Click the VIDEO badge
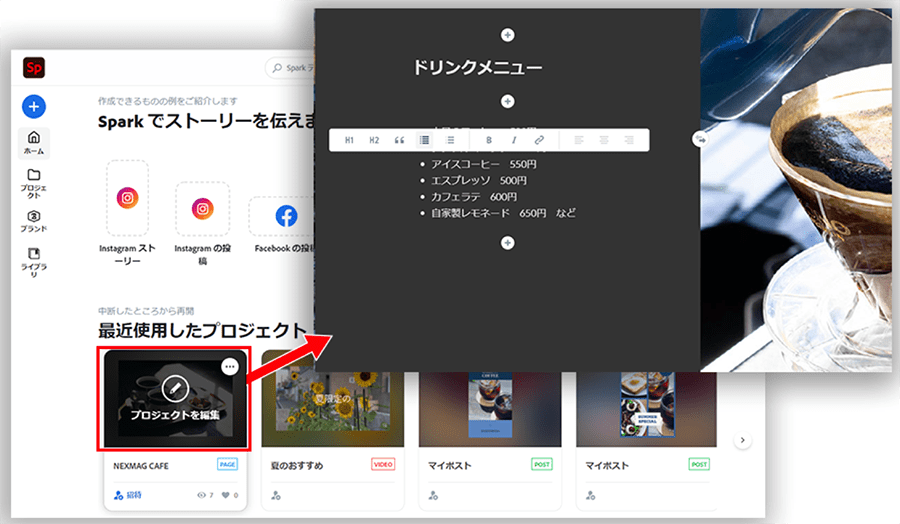The image size is (900, 524). tap(383, 464)
